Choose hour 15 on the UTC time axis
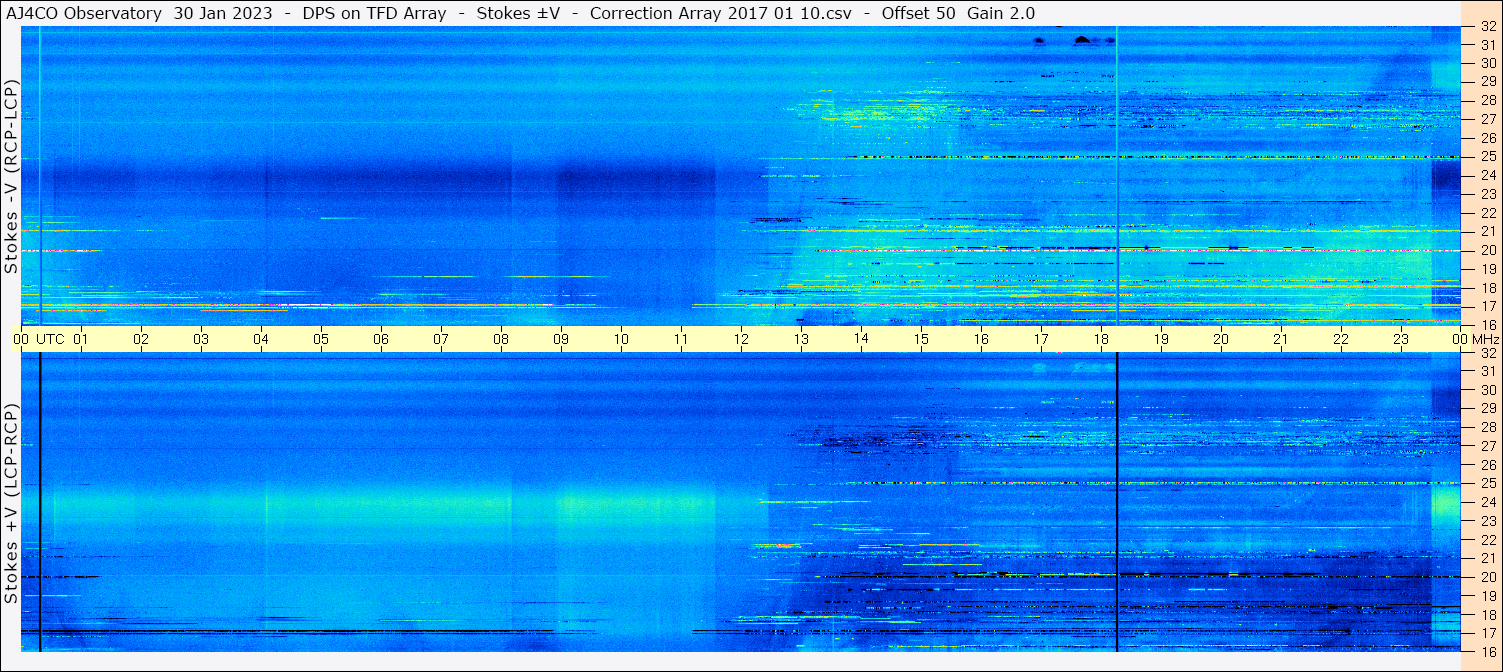The image size is (1503, 672). (x=921, y=339)
